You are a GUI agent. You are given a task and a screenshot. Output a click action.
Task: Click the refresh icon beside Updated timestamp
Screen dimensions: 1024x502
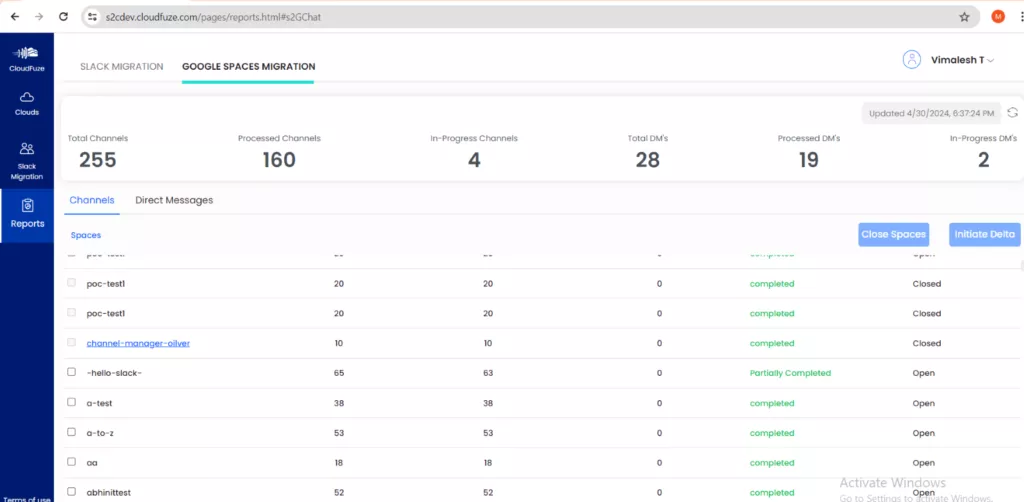(1012, 113)
